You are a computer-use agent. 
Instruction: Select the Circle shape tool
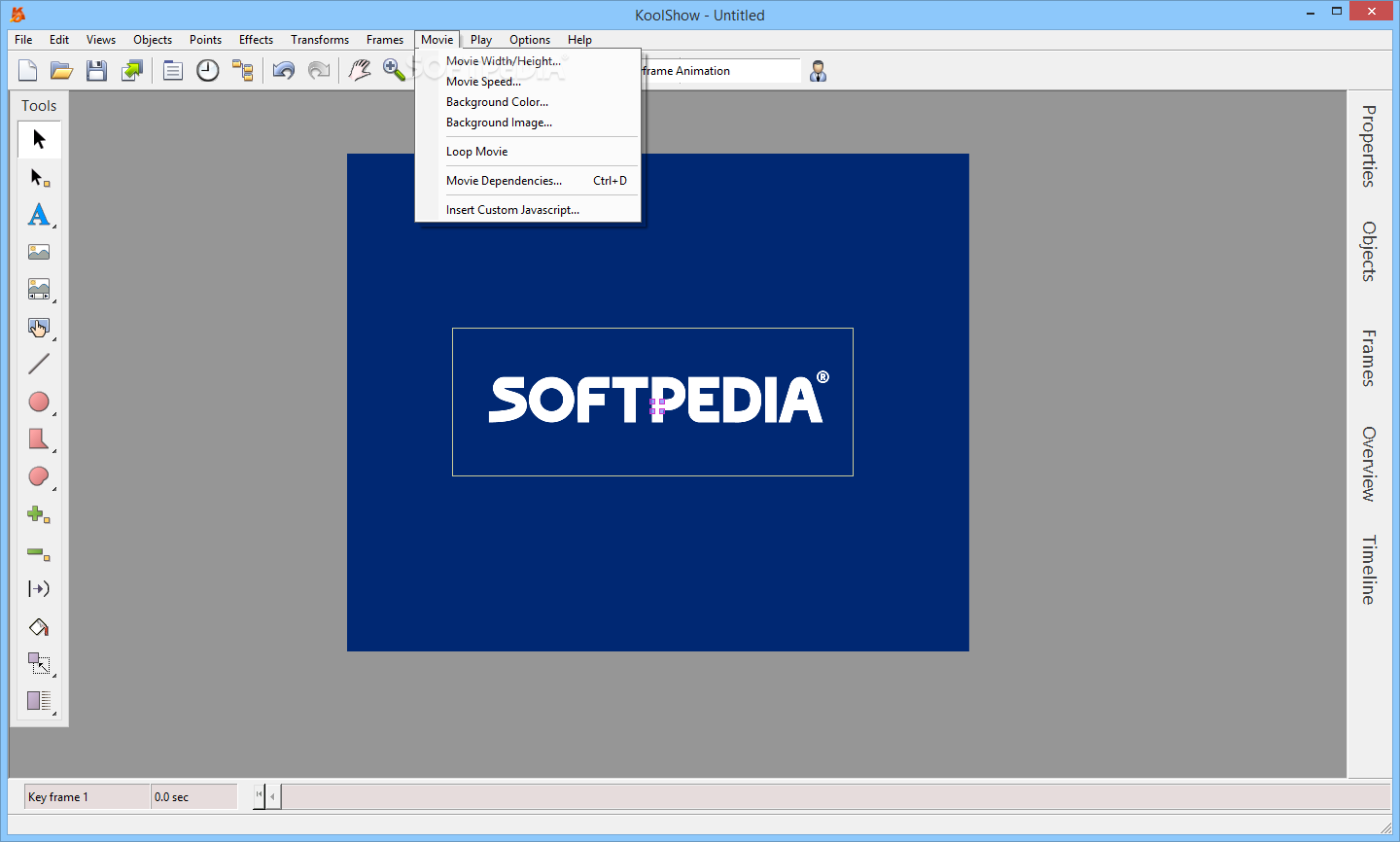39,402
